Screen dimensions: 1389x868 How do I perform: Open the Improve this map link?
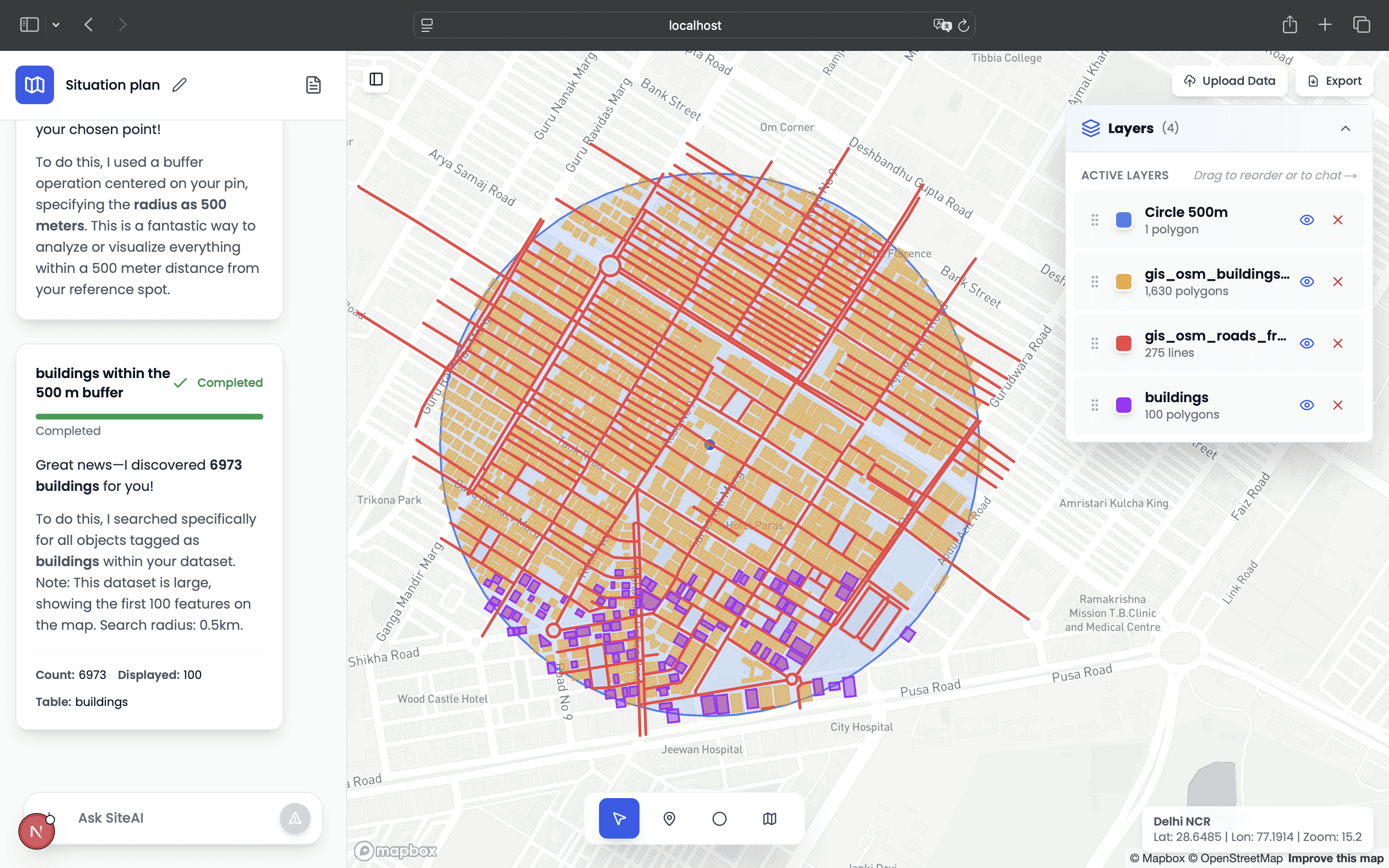(1335, 858)
